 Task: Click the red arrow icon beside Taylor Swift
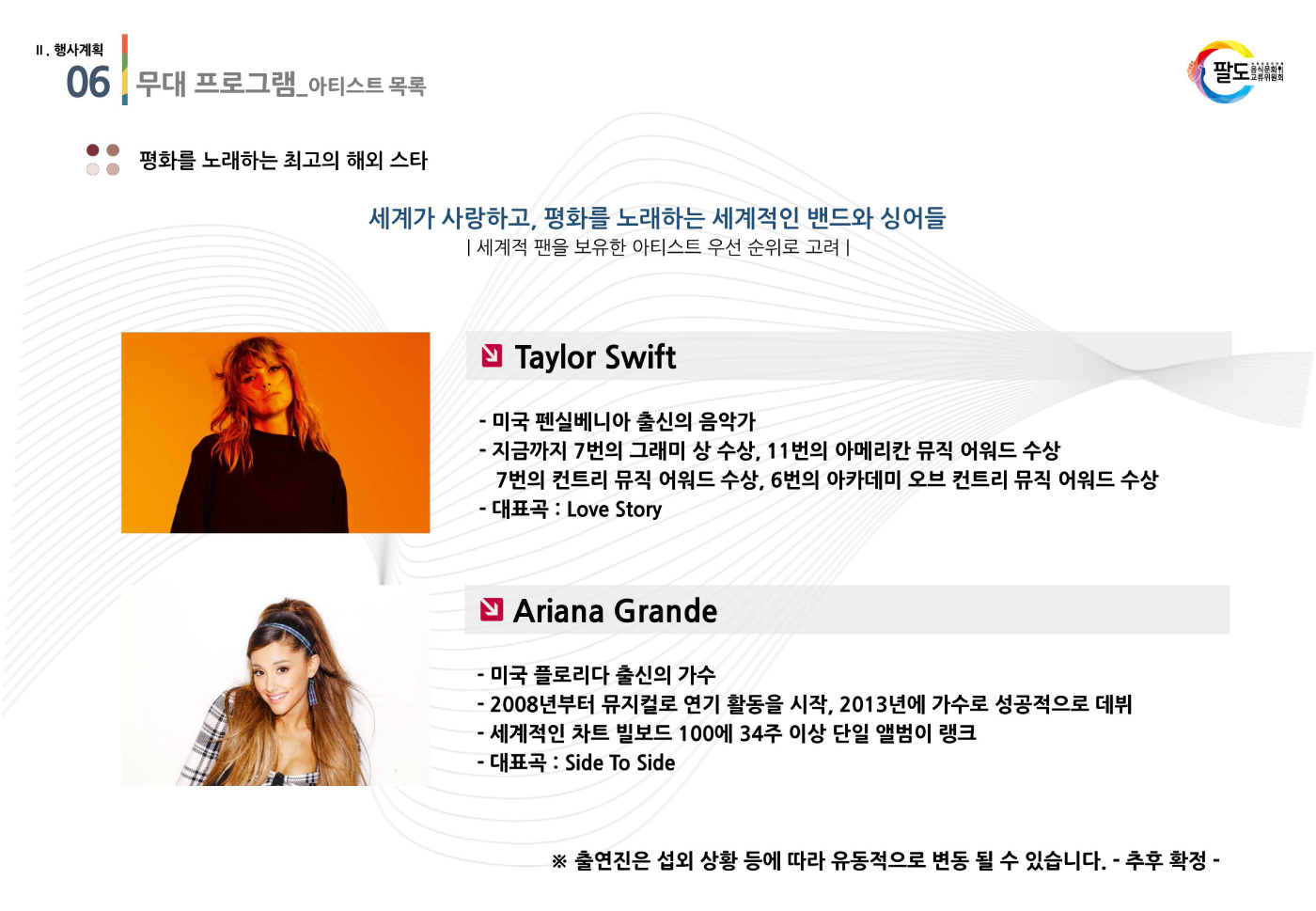click(x=492, y=355)
